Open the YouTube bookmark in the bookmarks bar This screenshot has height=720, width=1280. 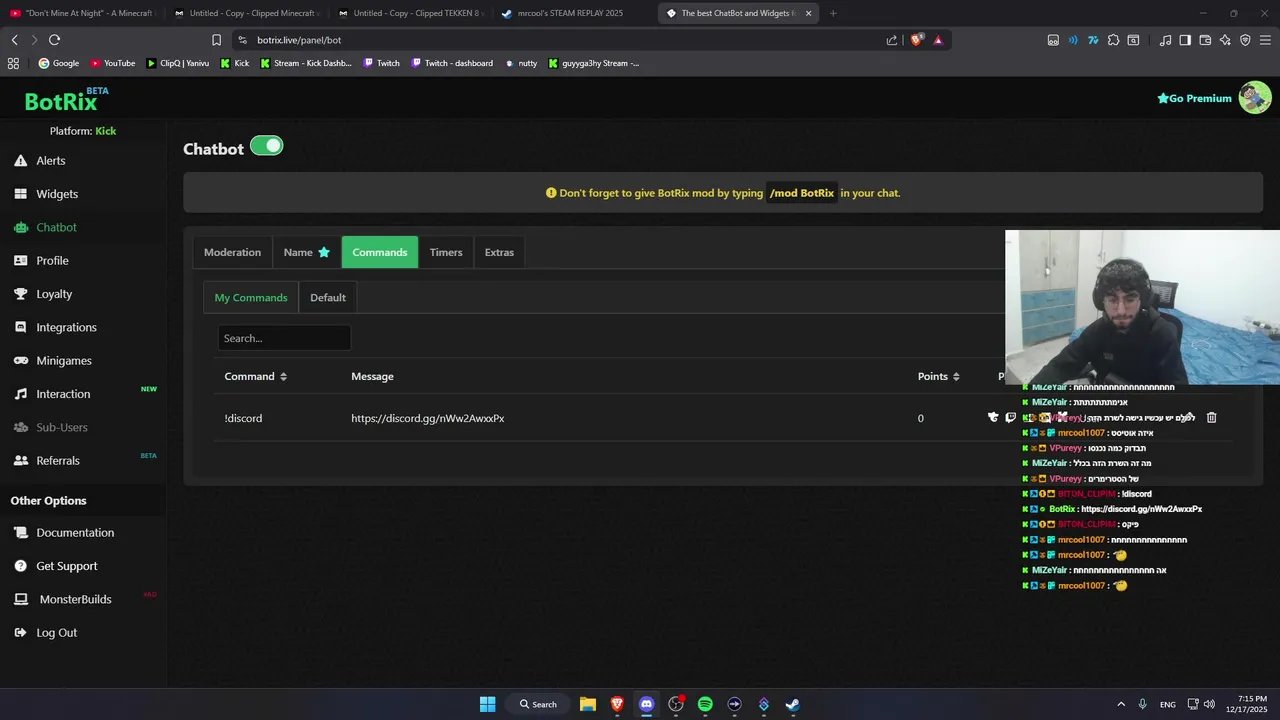coord(113,63)
